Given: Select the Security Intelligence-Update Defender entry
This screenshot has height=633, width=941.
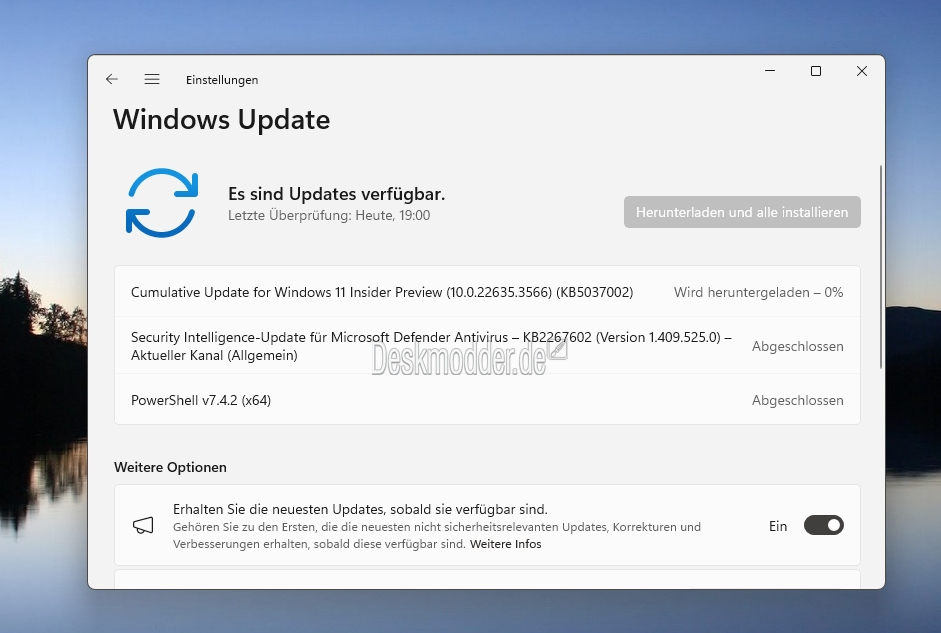Looking at the screenshot, I should coord(487,346).
